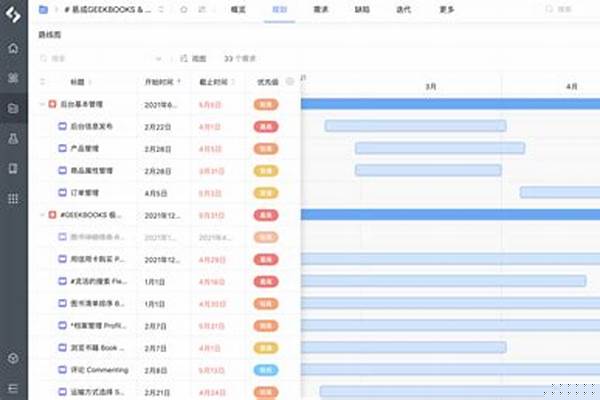This screenshot has height=400, width=600.
Task: Switch to the 概览 tab
Action: point(238,10)
